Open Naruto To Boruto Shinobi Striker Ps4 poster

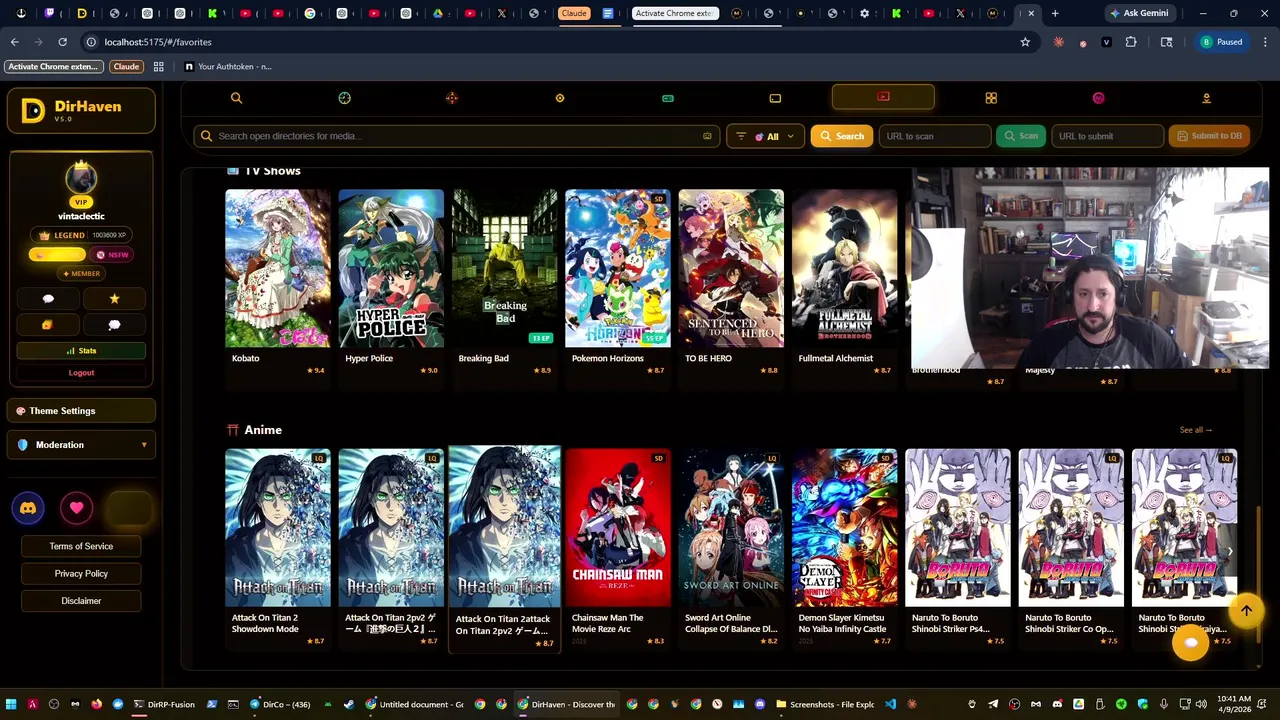point(958,528)
